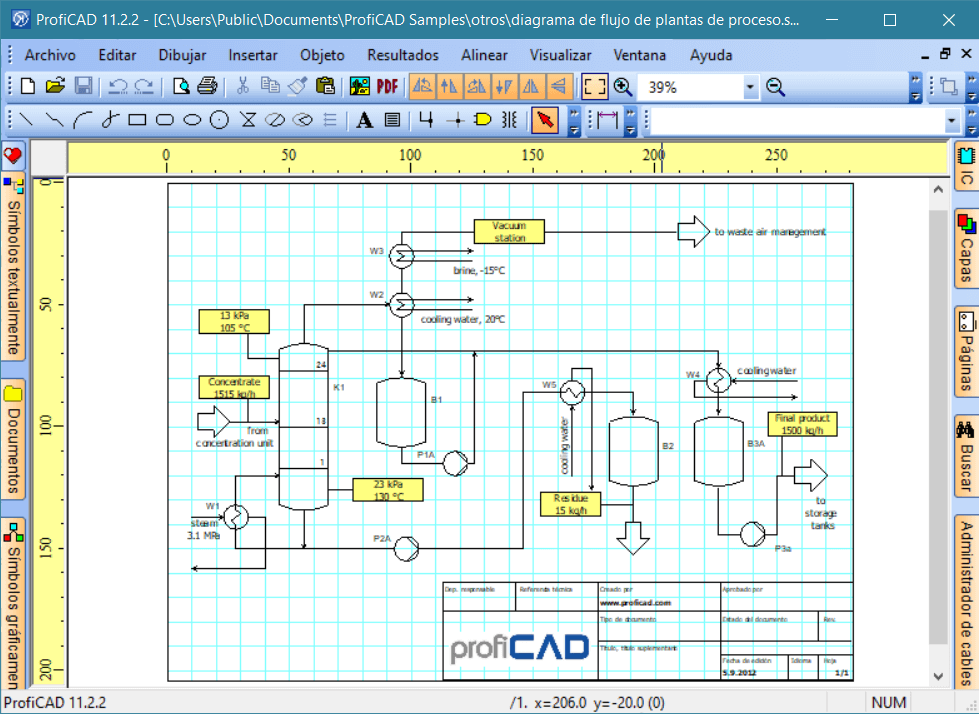The image size is (979, 714).
Task: Open the Páginas panel tab
Action: click(x=967, y=351)
